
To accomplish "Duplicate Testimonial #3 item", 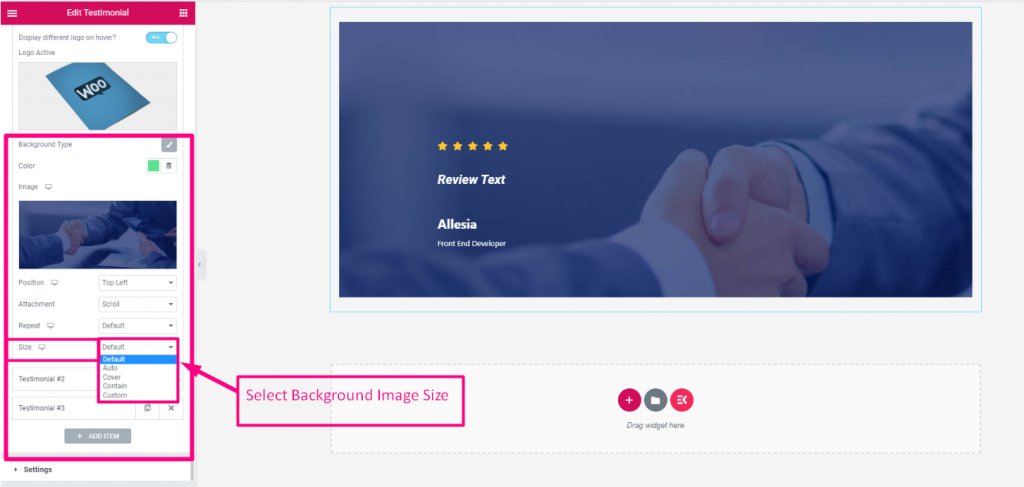I will click(x=148, y=408).
